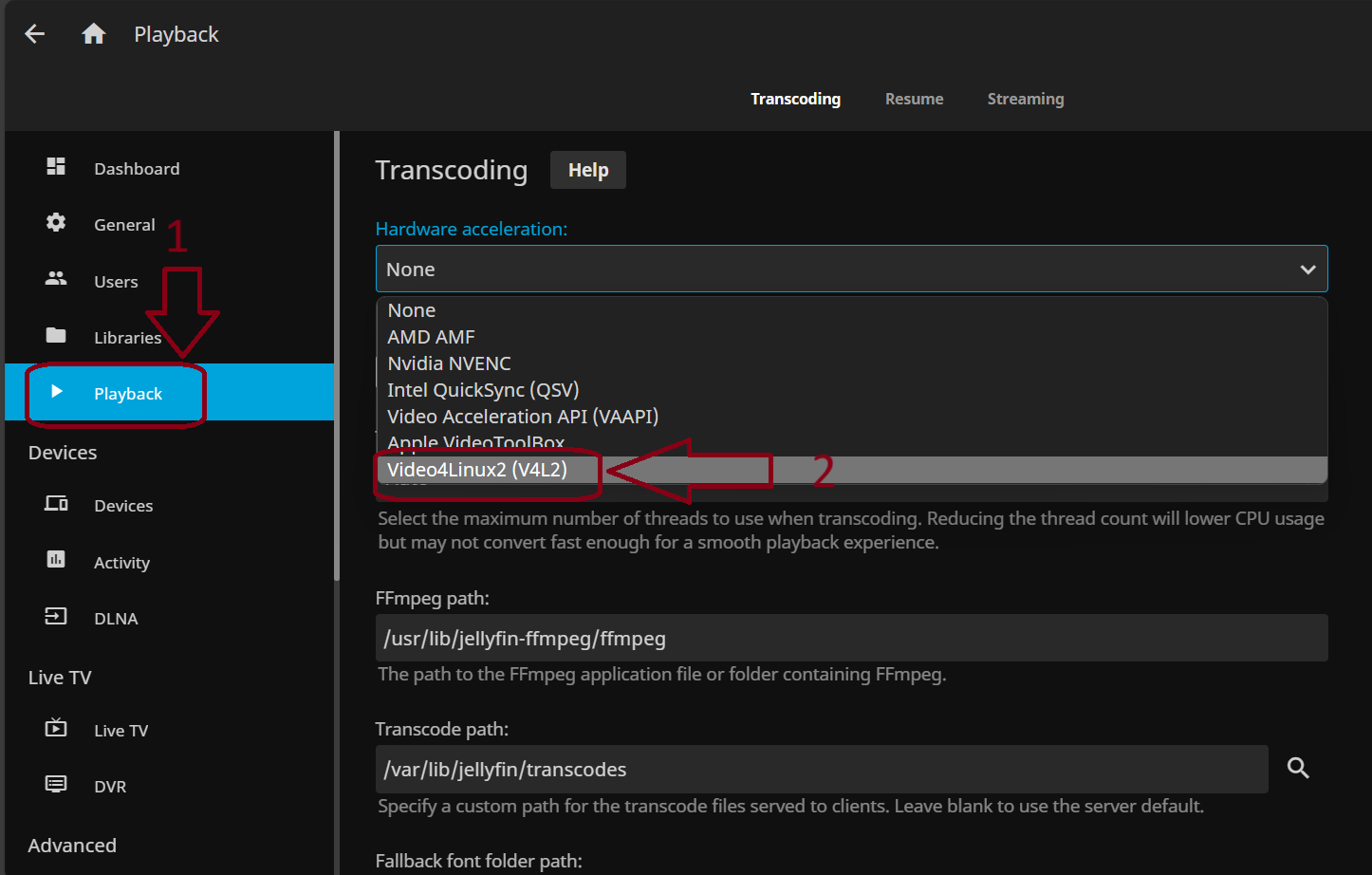The height and width of the screenshot is (875, 1372).
Task: Open the Devices section icon
Action: click(56, 505)
